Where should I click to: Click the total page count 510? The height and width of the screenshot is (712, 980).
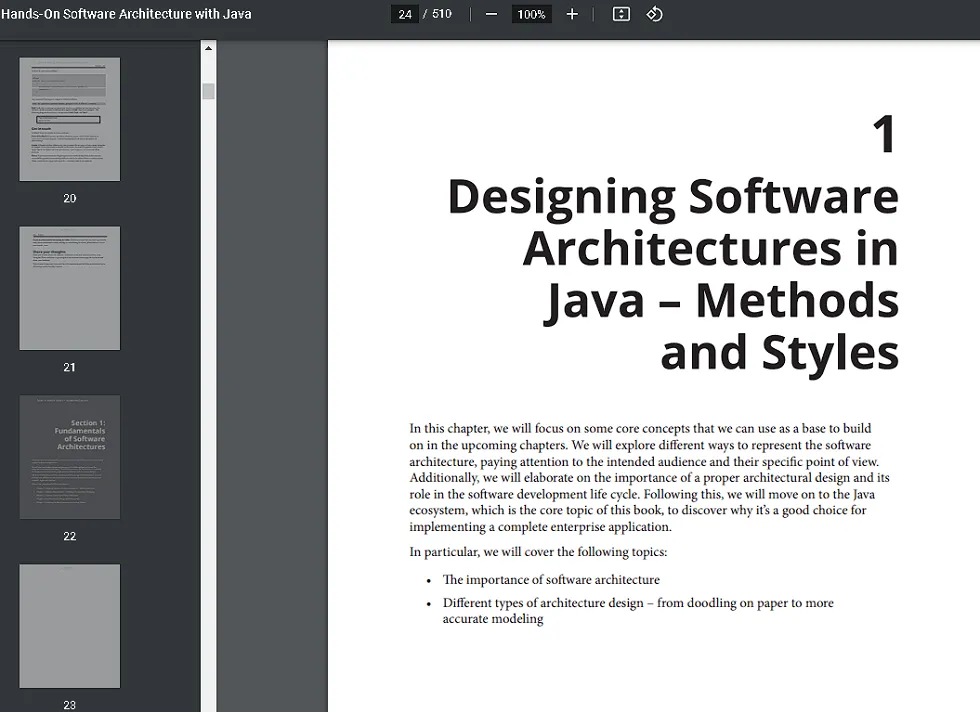[441, 14]
